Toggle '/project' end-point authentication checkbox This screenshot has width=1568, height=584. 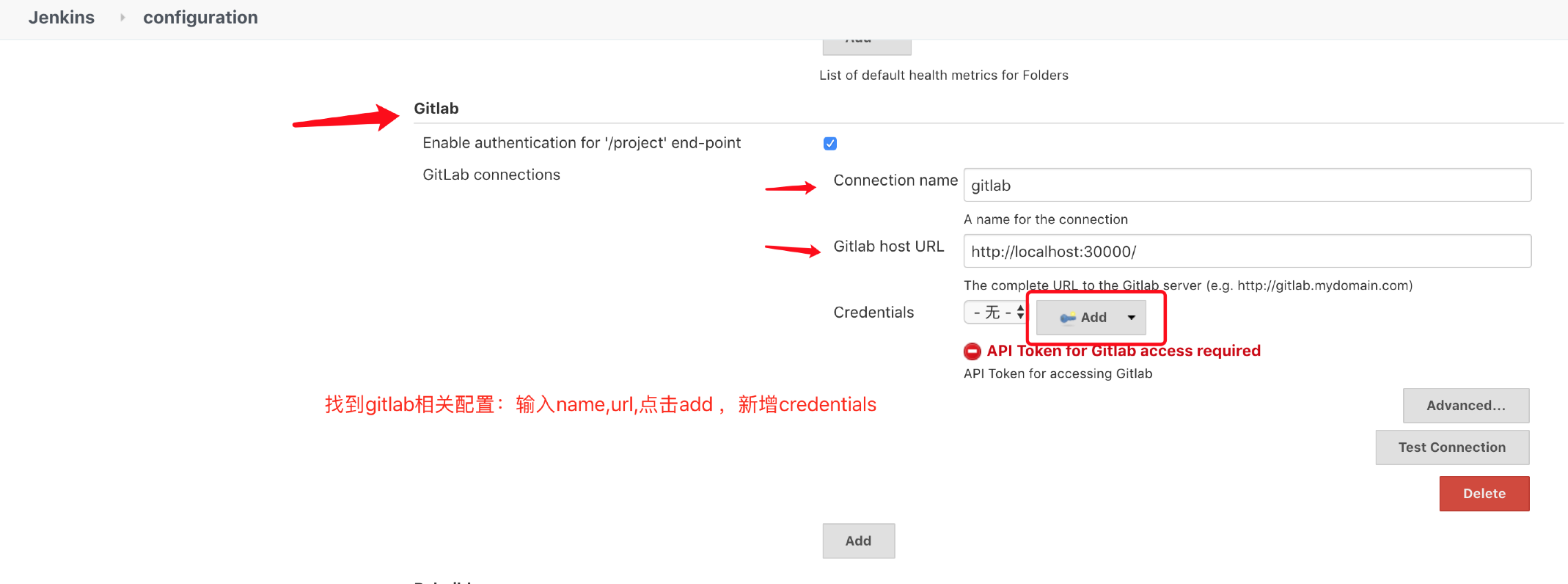[830, 144]
